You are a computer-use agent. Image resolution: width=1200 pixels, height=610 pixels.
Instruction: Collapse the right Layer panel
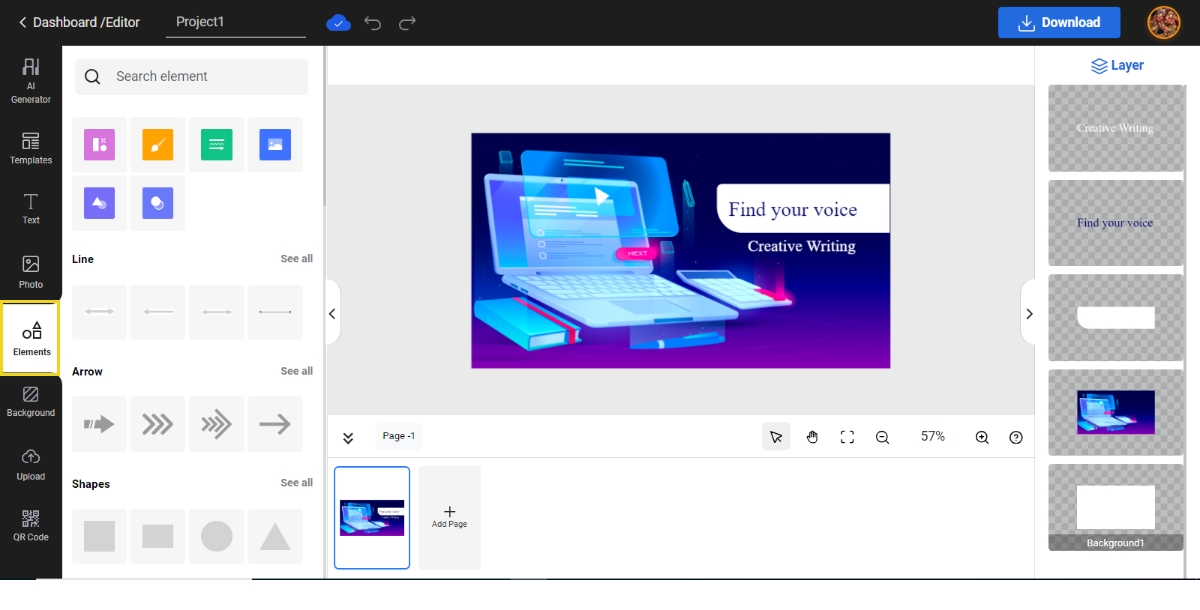1029,314
